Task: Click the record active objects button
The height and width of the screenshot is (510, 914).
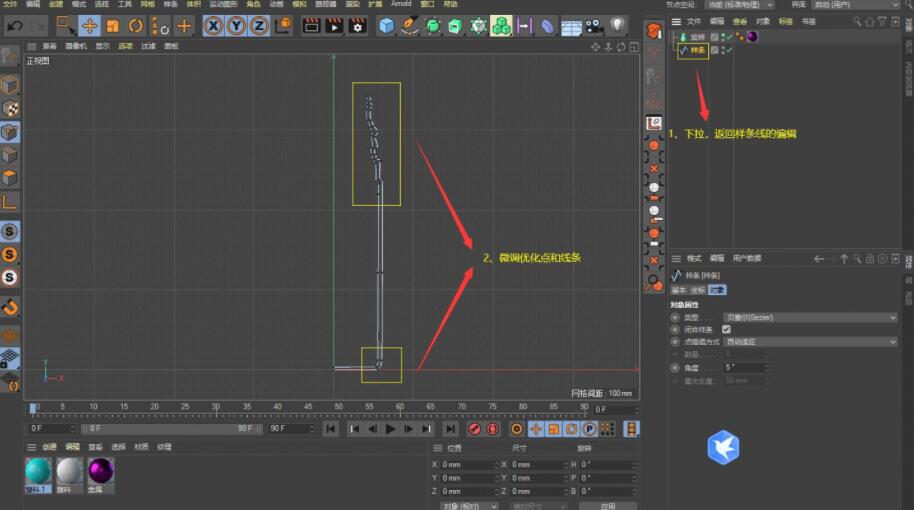Action: pos(474,430)
